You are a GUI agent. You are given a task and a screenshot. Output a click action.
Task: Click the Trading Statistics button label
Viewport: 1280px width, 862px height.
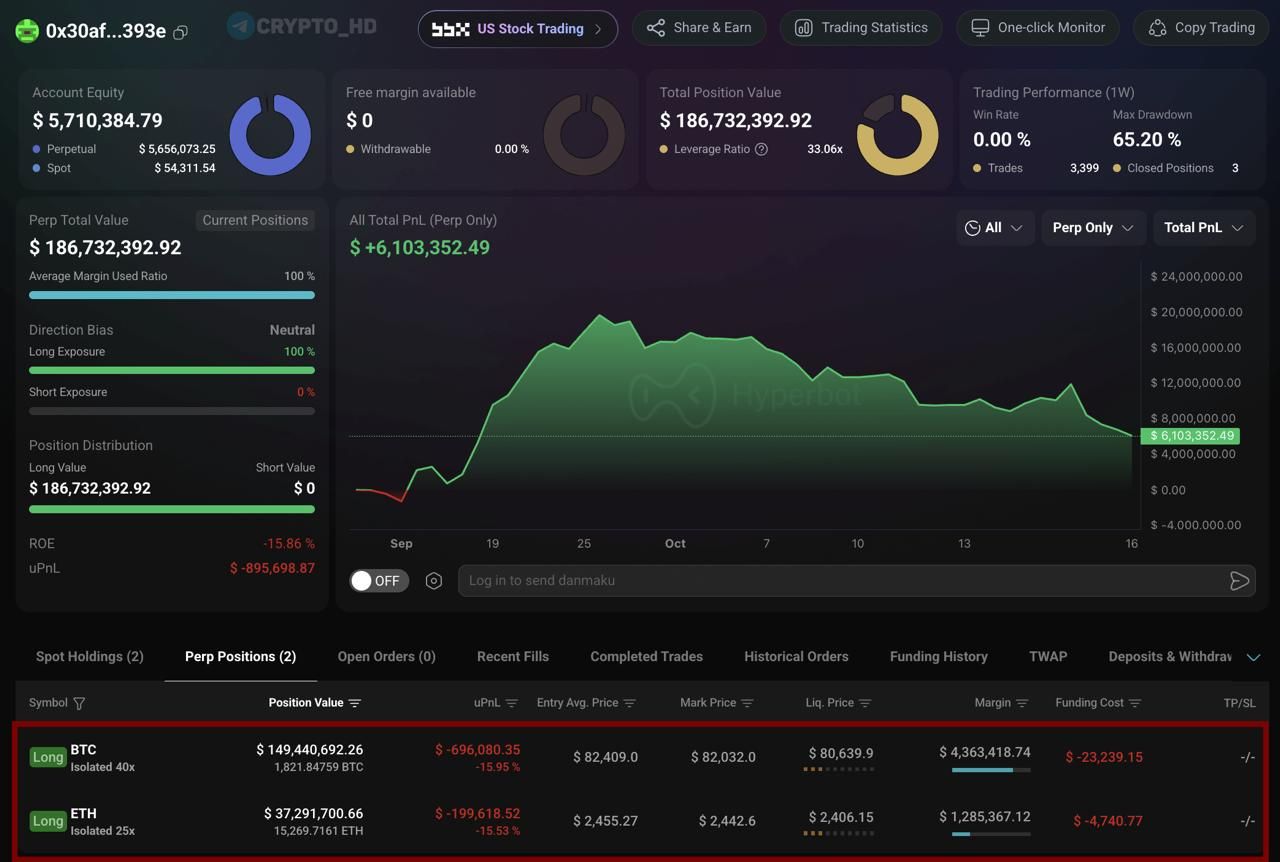875,28
